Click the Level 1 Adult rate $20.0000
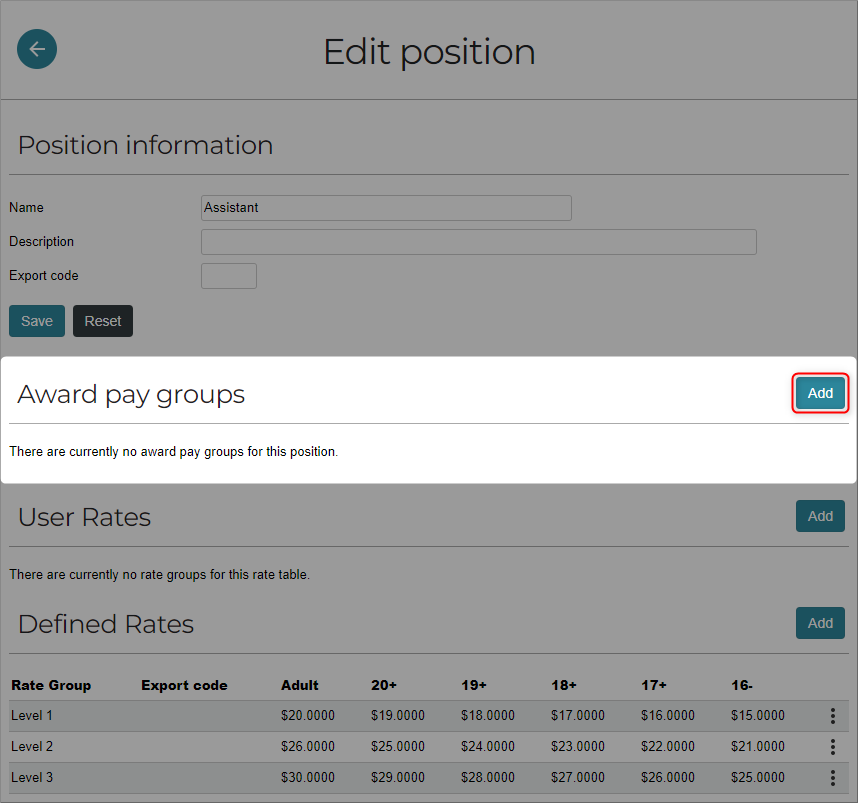This screenshot has height=803, width=858. click(x=308, y=715)
